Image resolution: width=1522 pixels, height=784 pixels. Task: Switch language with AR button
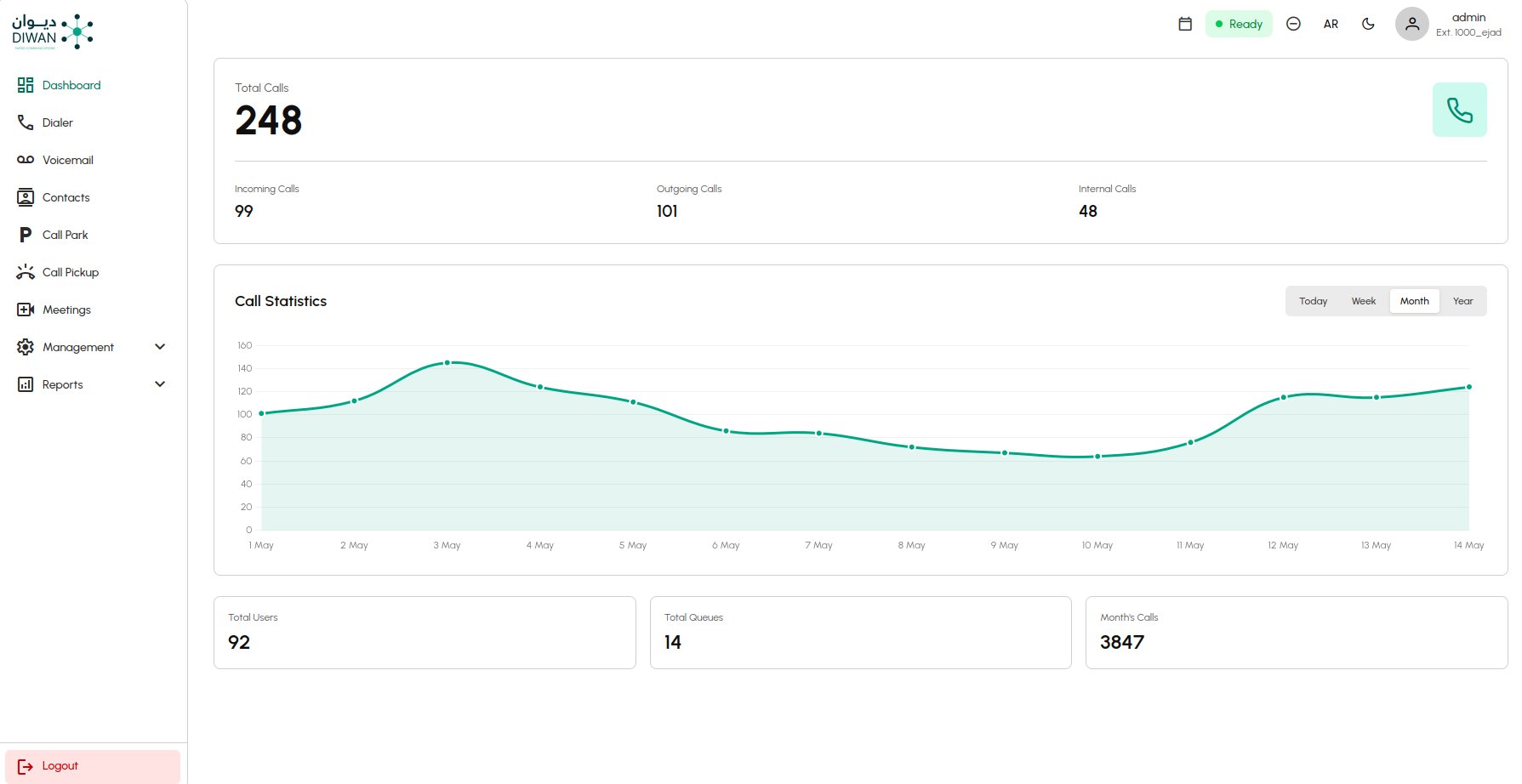click(1331, 24)
